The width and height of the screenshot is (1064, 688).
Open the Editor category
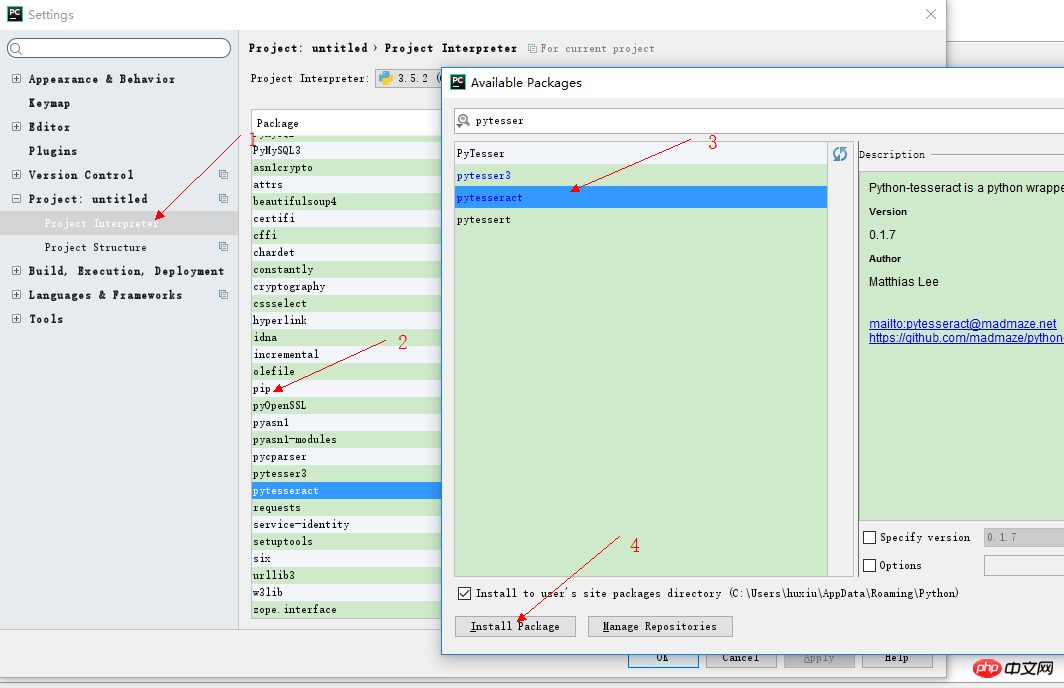click(x=49, y=127)
